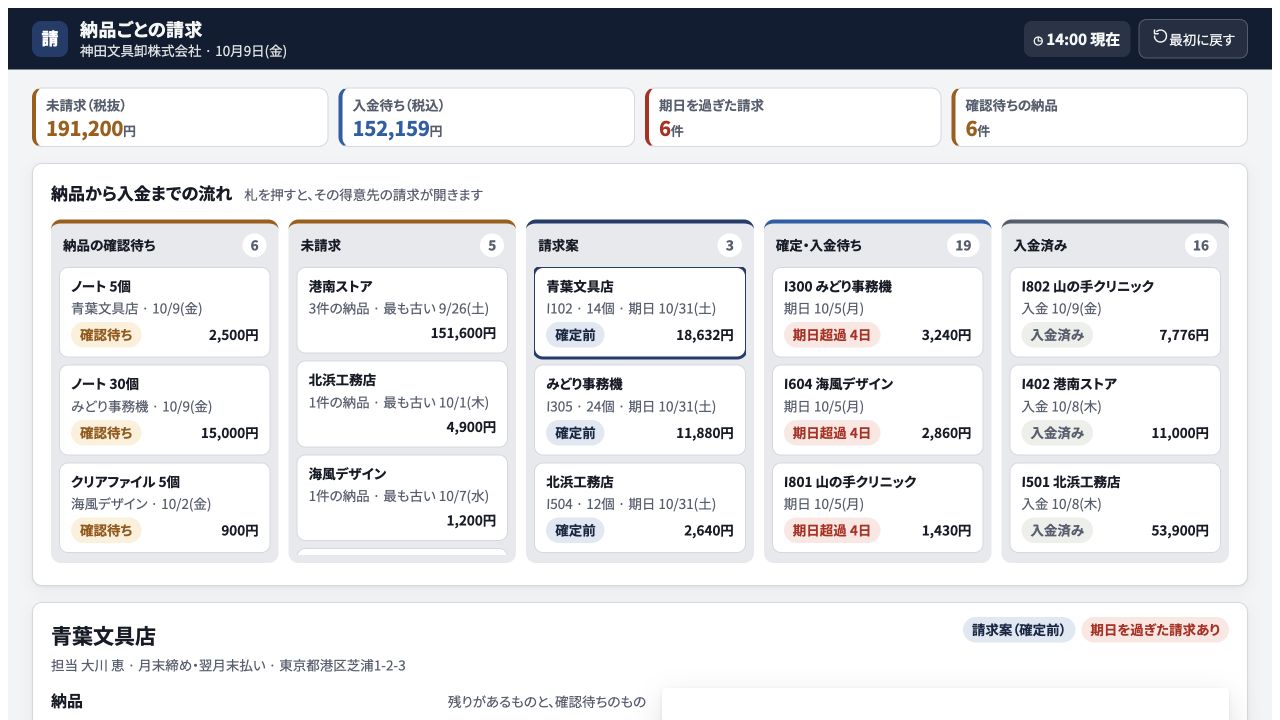Image resolution: width=1280 pixels, height=720 pixels.
Task: Open the I604 海風デザイン overdue invoice
Action: tap(877, 410)
